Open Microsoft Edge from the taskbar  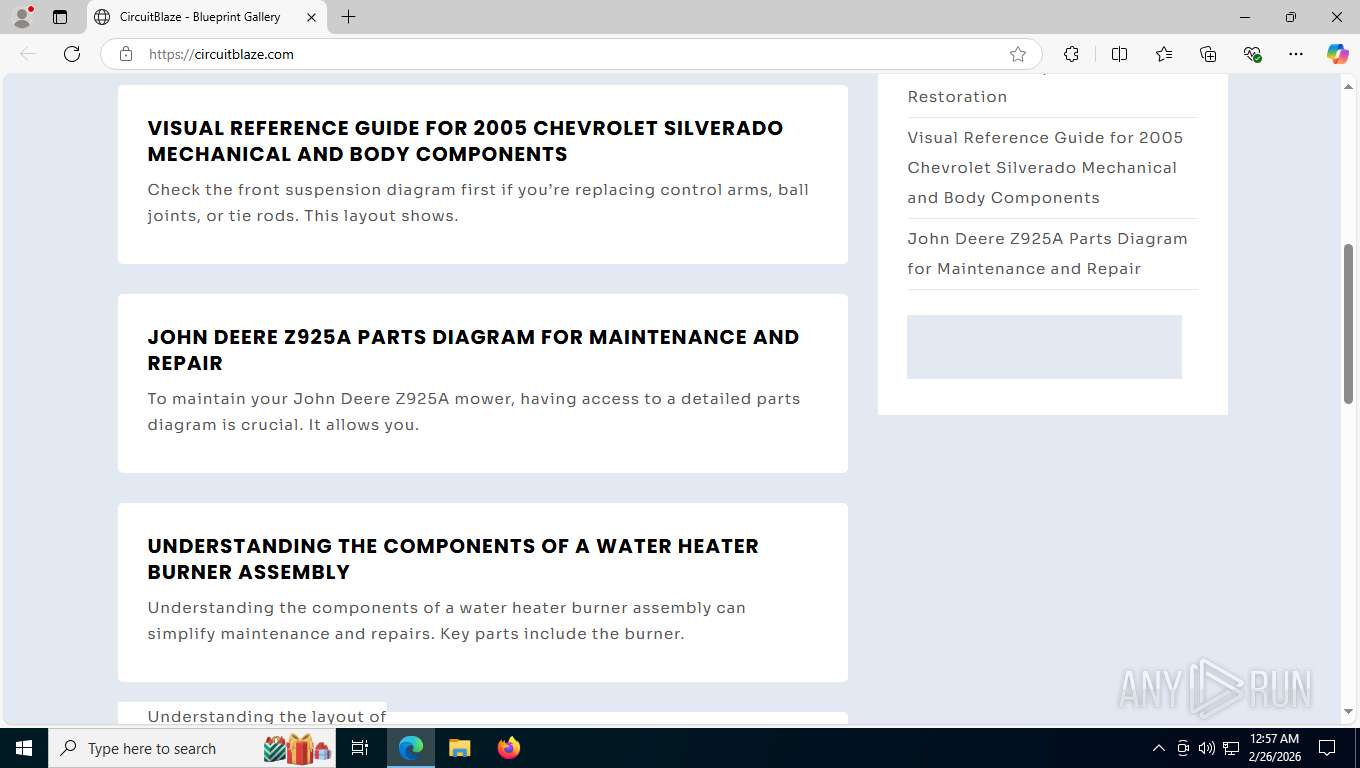pyautogui.click(x=411, y=748)
